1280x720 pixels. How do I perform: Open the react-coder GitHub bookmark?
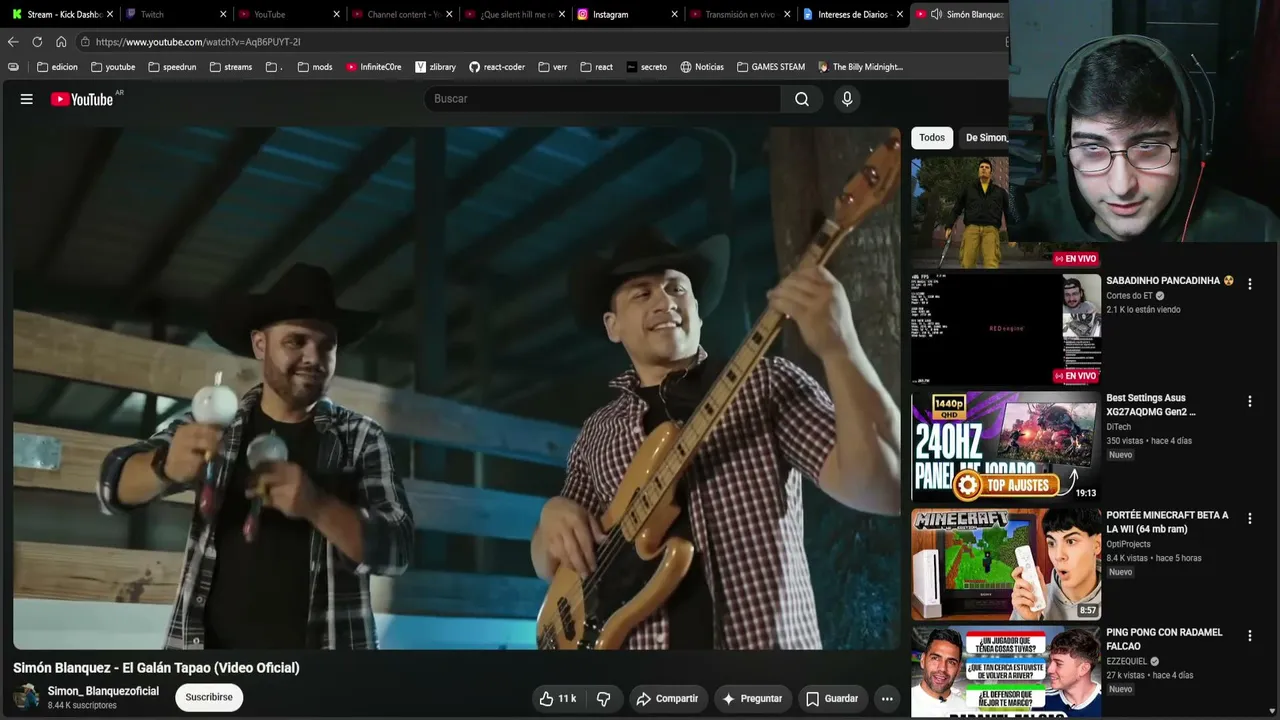click(x=497, y=67)
